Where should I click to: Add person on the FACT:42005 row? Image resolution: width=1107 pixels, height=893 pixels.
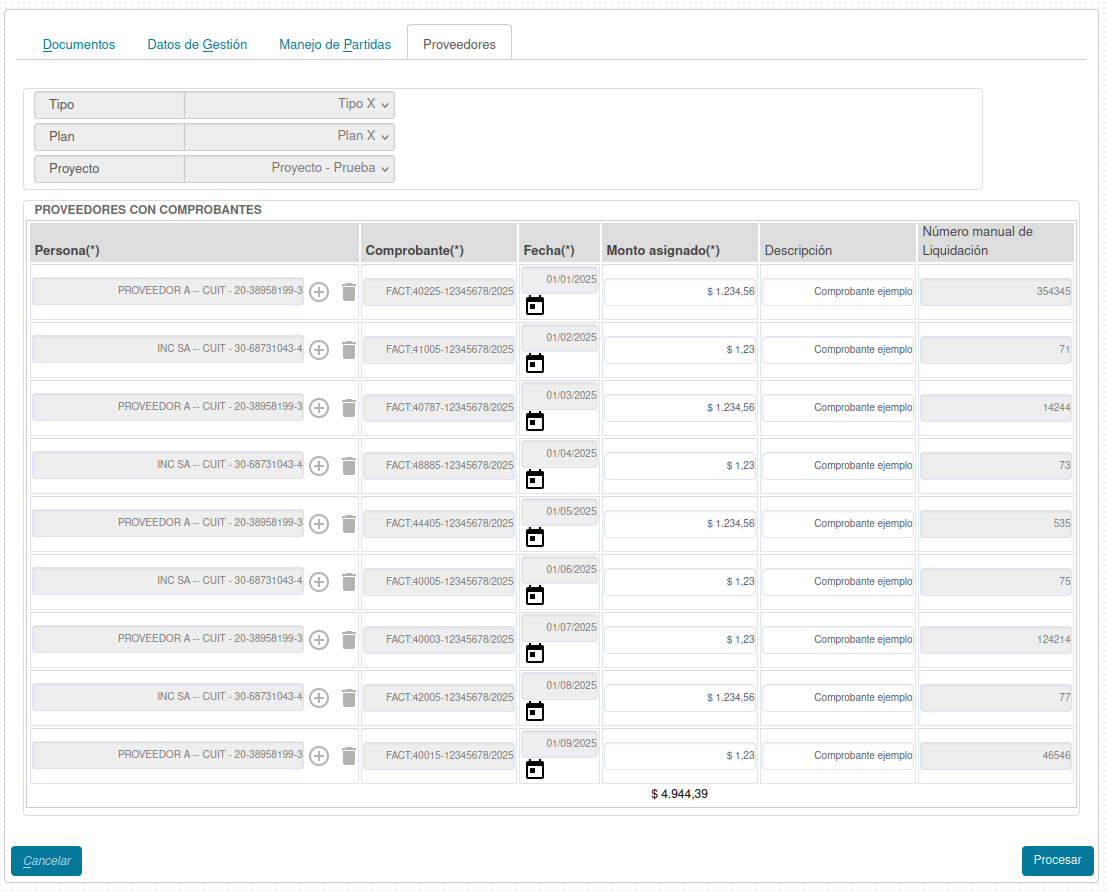pyautogui.click(x=319, y=698)
